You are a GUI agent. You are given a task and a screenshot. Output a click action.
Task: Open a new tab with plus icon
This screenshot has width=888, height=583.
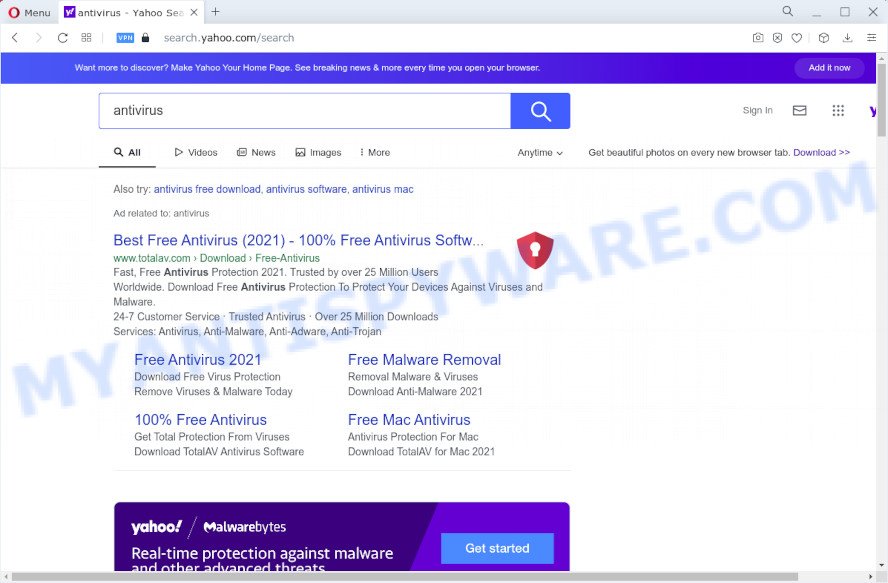point(215,12)
